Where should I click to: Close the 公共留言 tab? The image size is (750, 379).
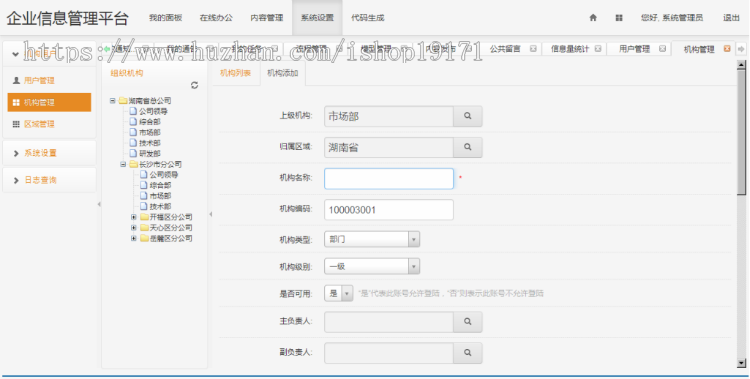(x=533, y=49)
